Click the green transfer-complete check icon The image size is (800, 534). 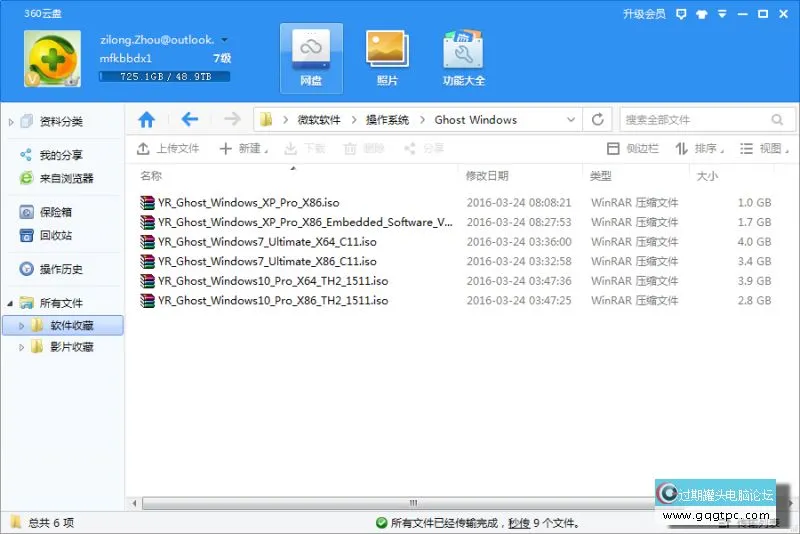point(381,523)
